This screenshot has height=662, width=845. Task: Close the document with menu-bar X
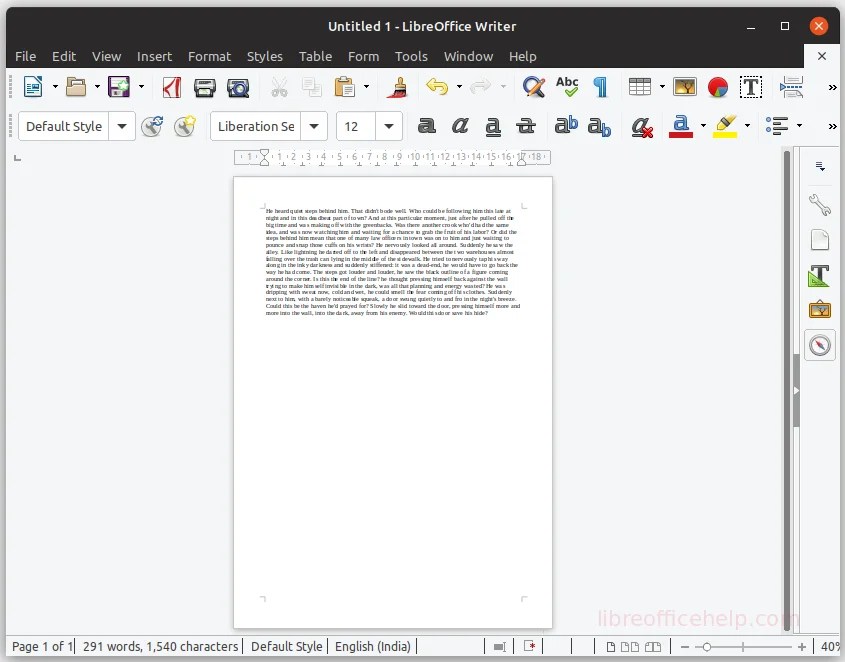coord(822,56)
